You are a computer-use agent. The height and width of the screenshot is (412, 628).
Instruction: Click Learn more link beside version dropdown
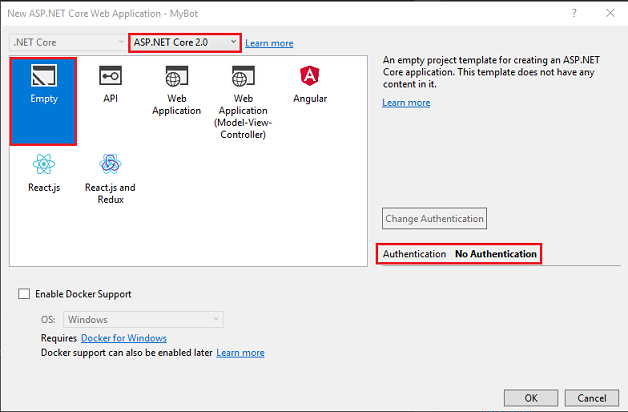269,43
